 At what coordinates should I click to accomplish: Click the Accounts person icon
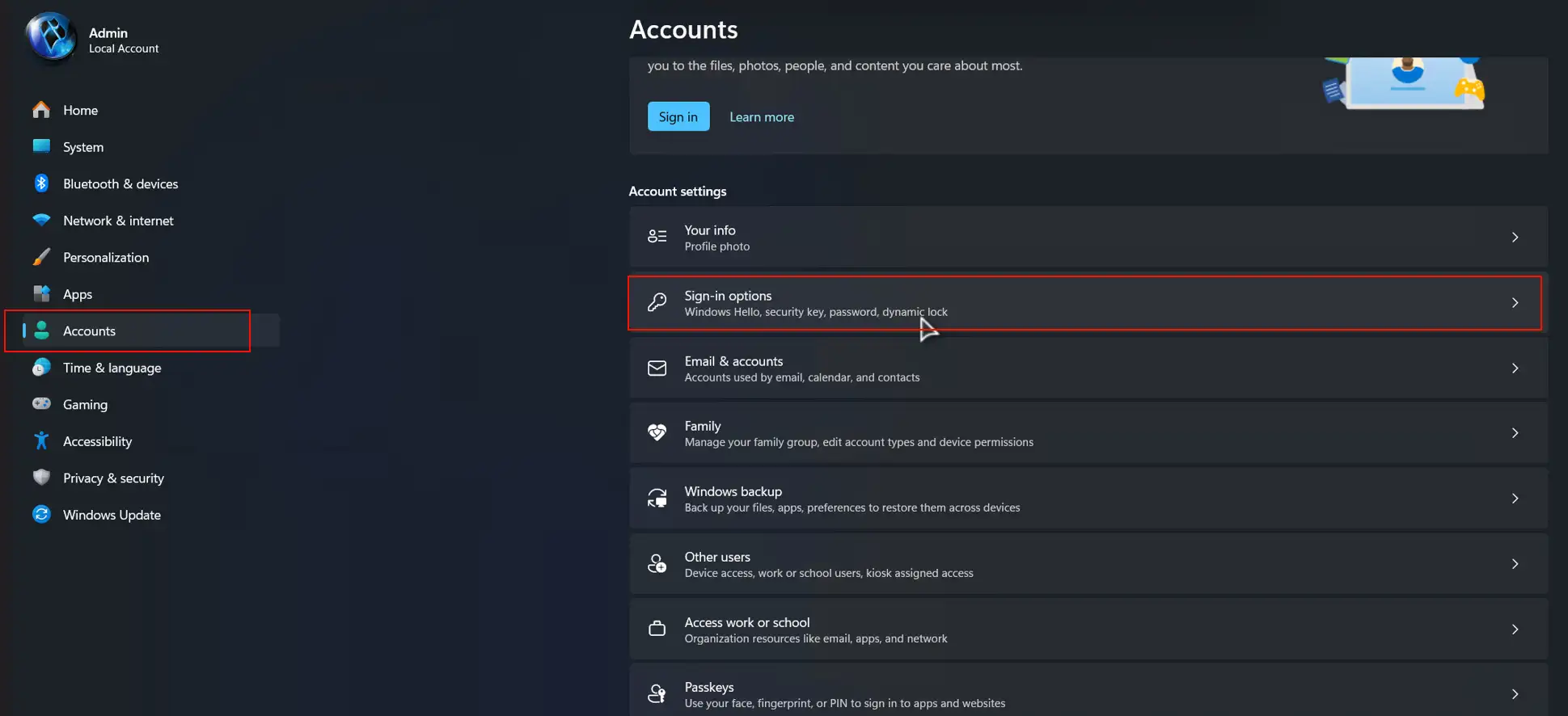coord(41,331)
